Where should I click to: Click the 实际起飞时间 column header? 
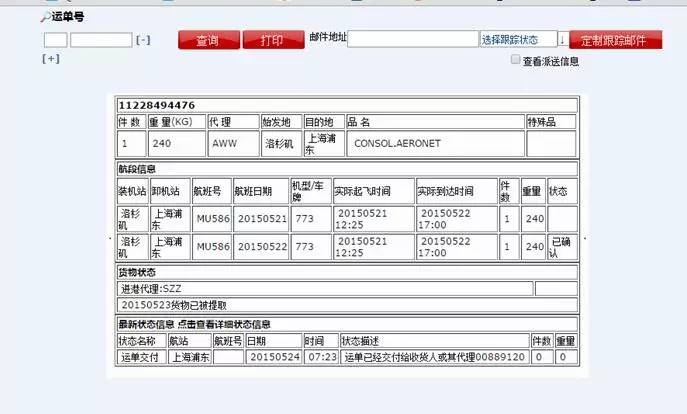point(374,191)
